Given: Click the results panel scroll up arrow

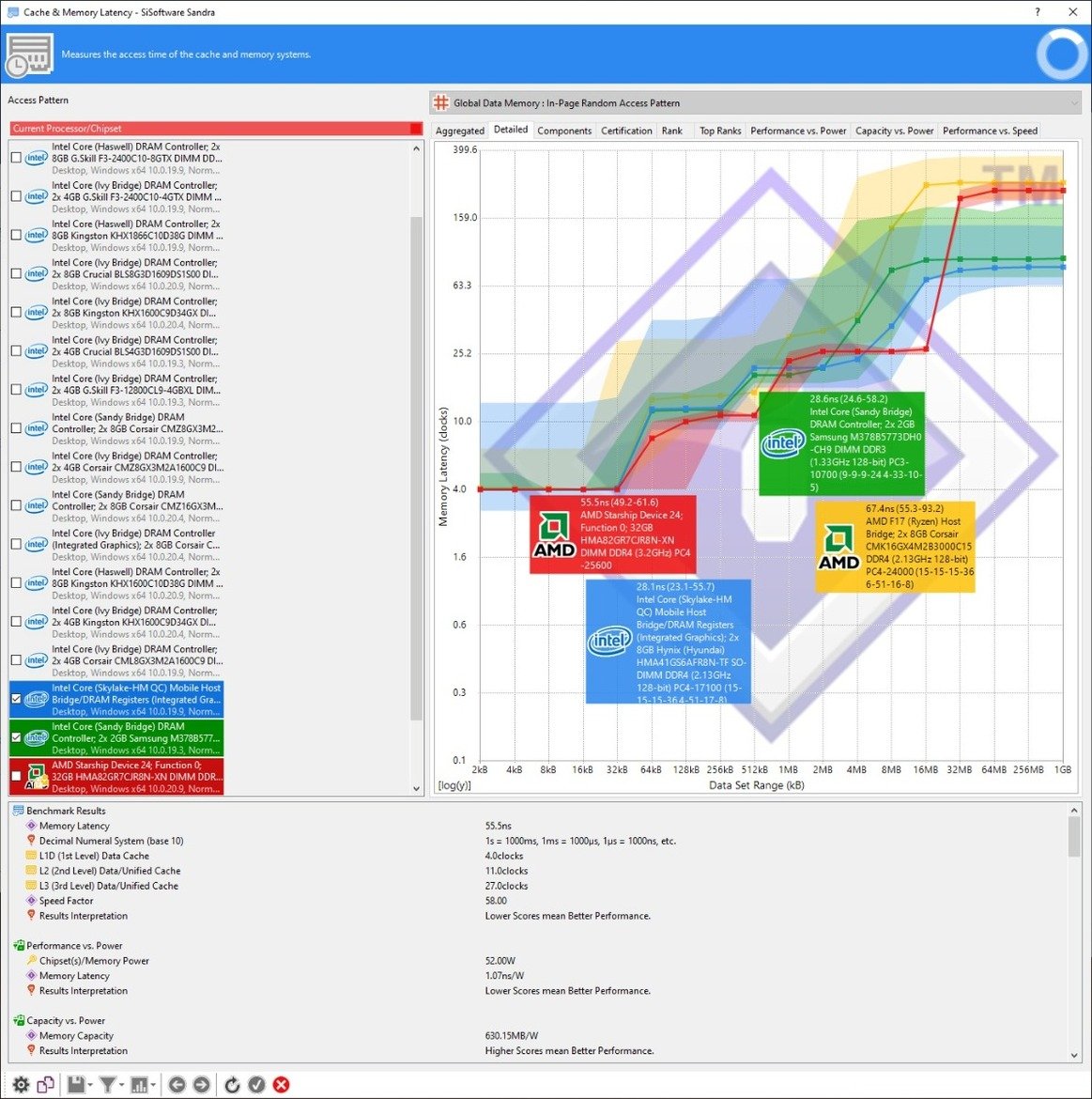Looking at the screenshot, I should pyautogui.click(x=1074, y=811).
